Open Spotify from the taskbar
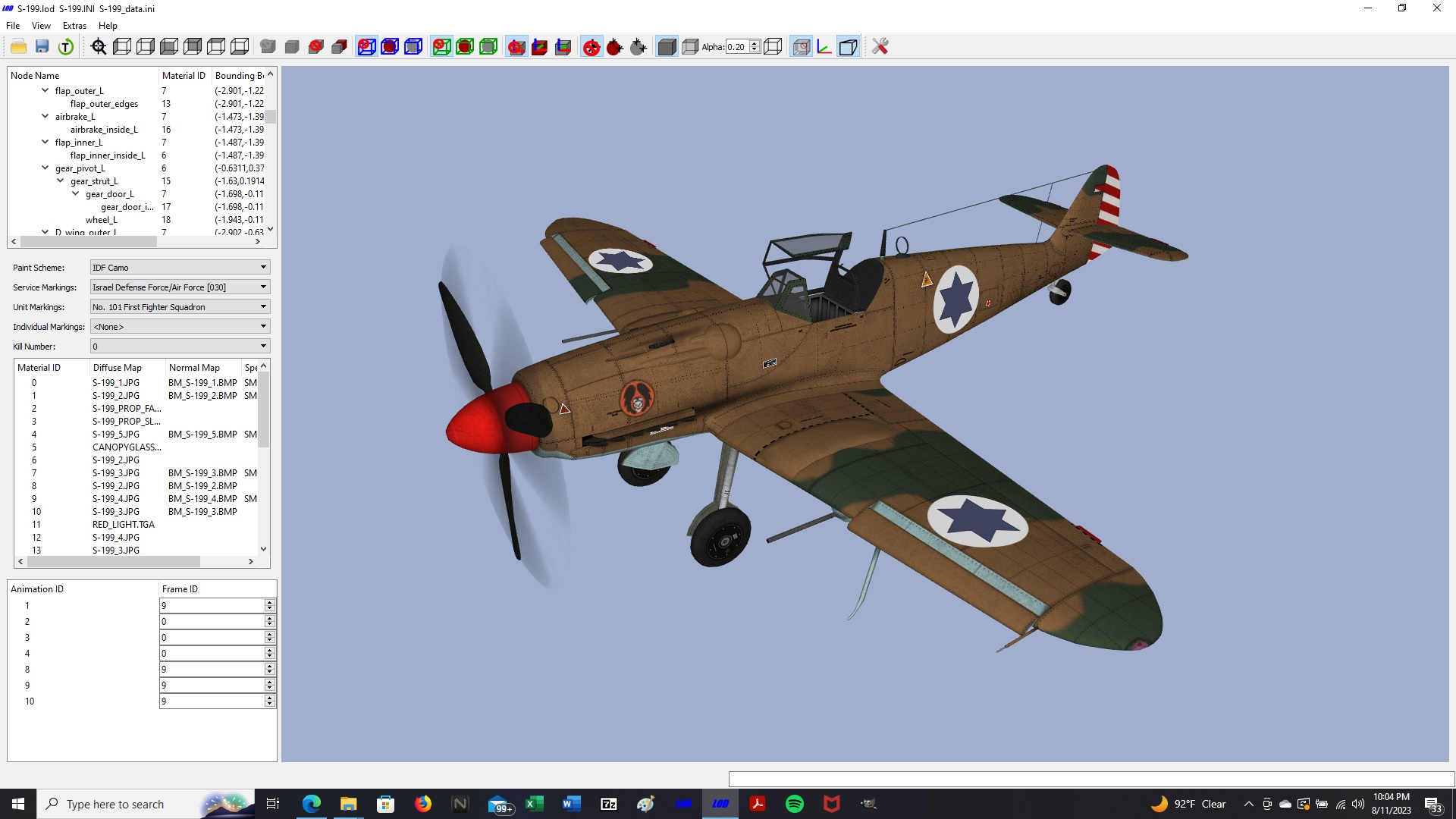 (795, 804)
